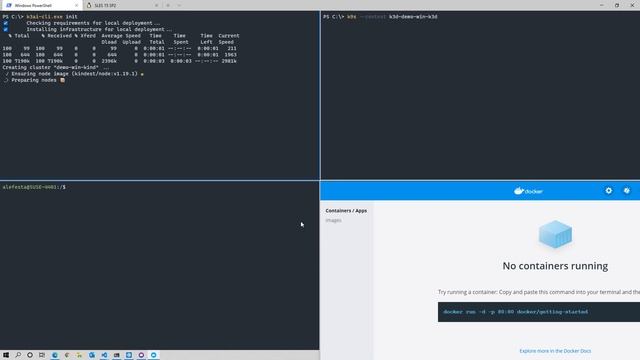Open Task View from the taskbar
640x360 pixels.
[x=42, y=355]
